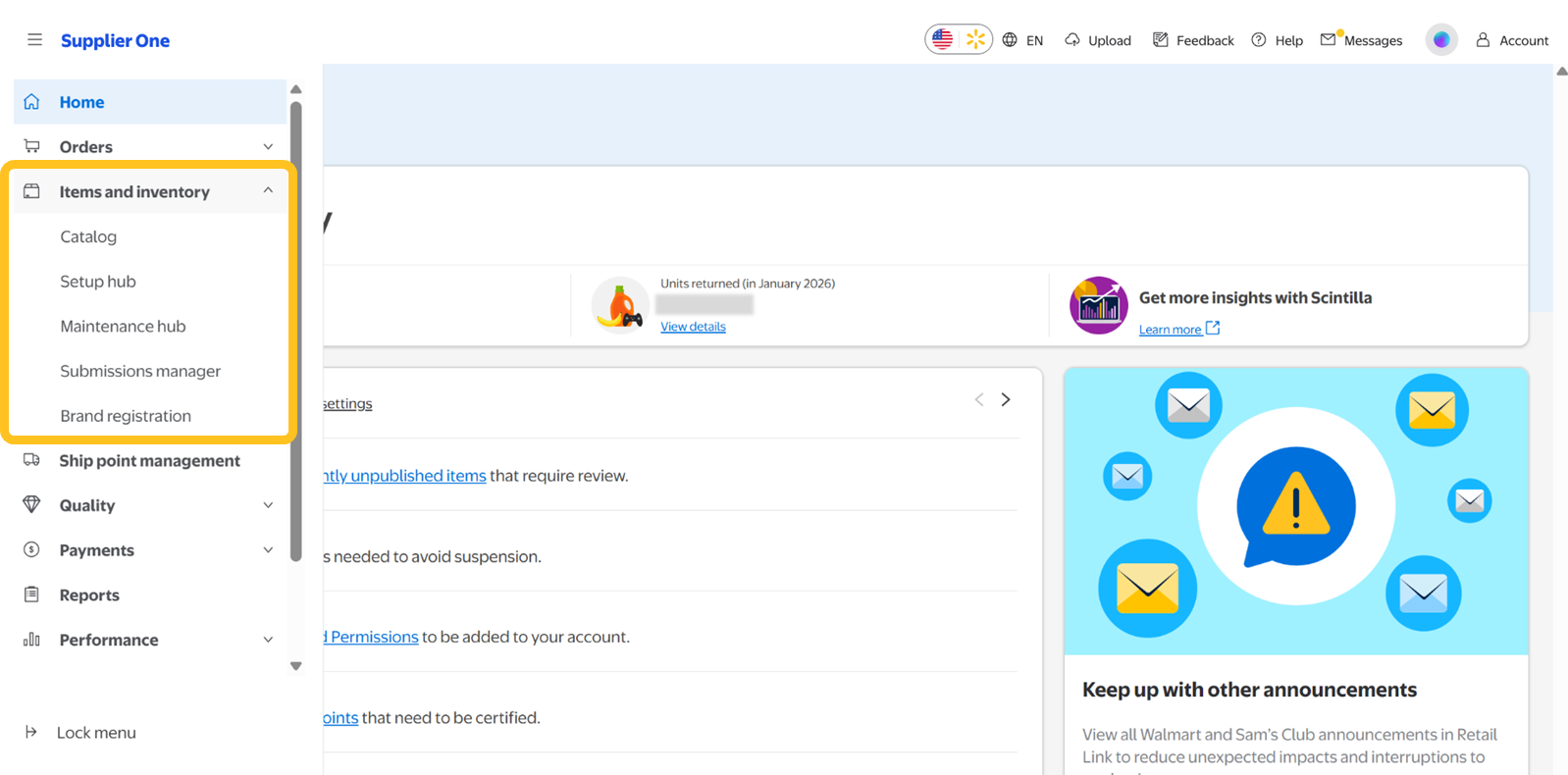This screenshot has width=1568, height=775.
Task: Expand the Quality chevron
Action: (268, 505)
